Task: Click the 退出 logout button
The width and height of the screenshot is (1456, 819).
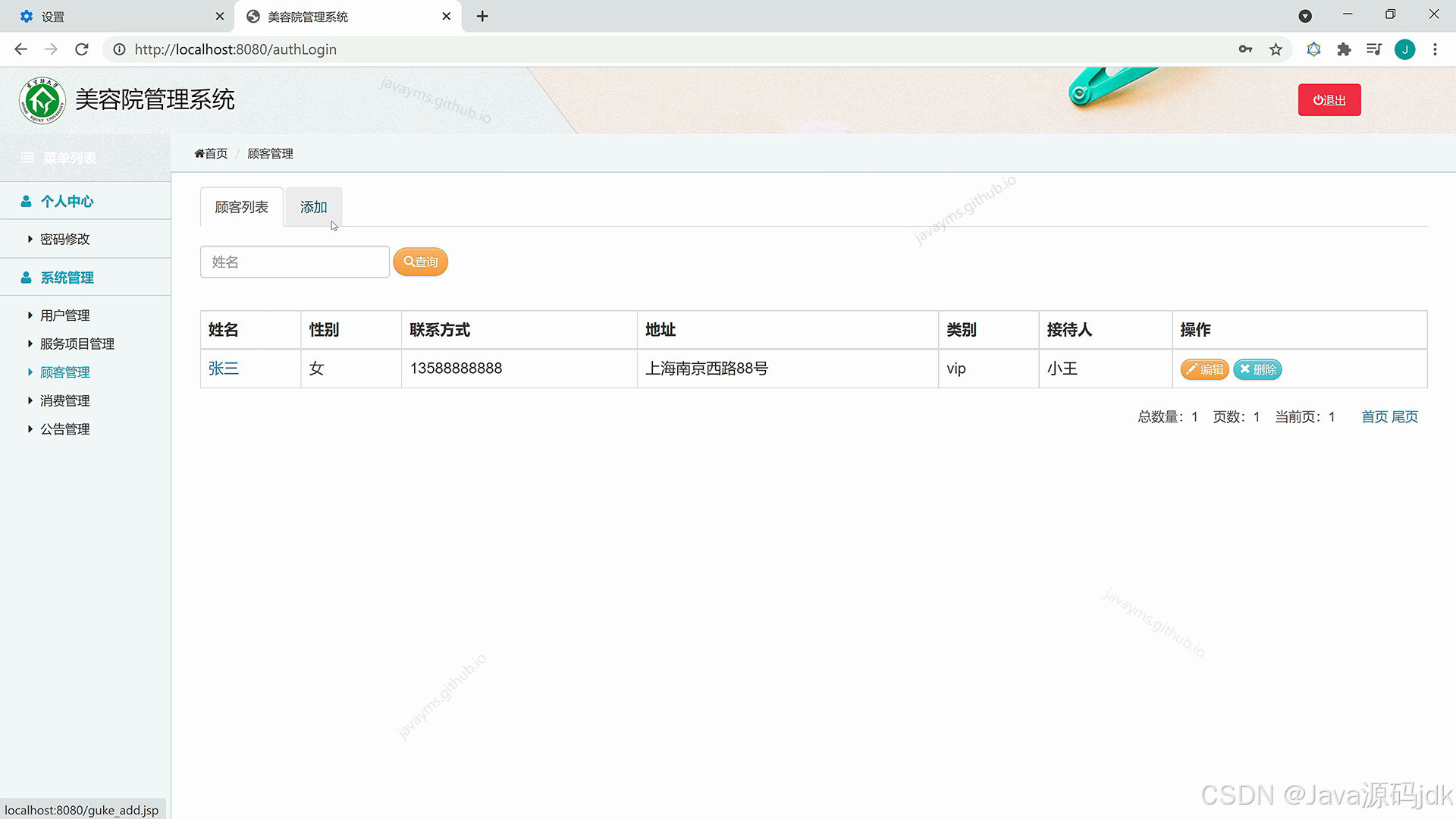Action: (1329, 100)
